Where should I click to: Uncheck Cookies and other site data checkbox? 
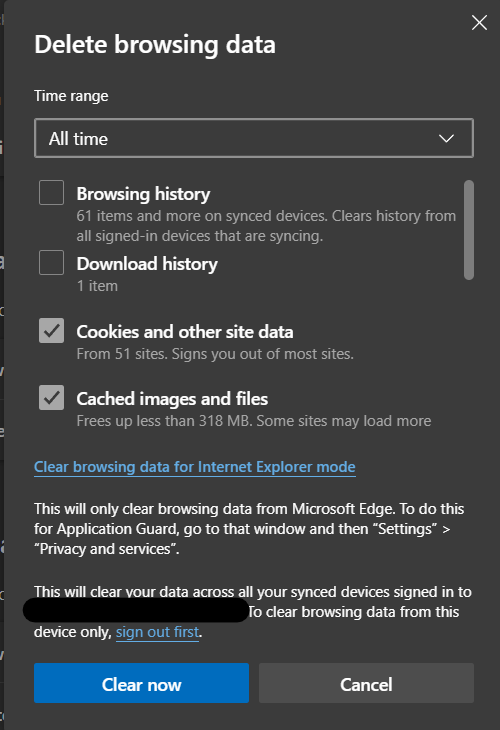[x=52, y=331]
